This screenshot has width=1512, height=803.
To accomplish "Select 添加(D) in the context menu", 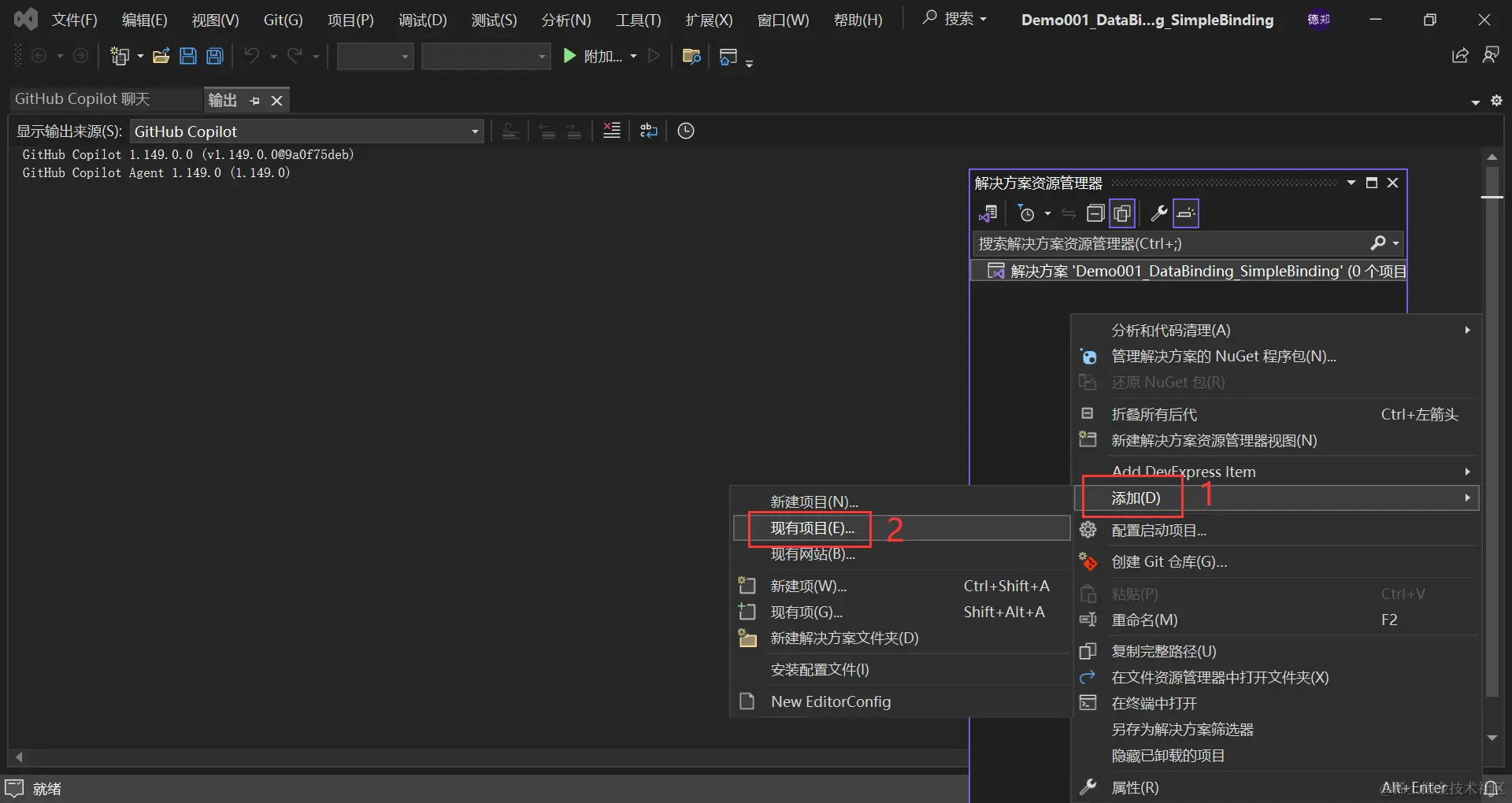I will tap(1277, 498).
